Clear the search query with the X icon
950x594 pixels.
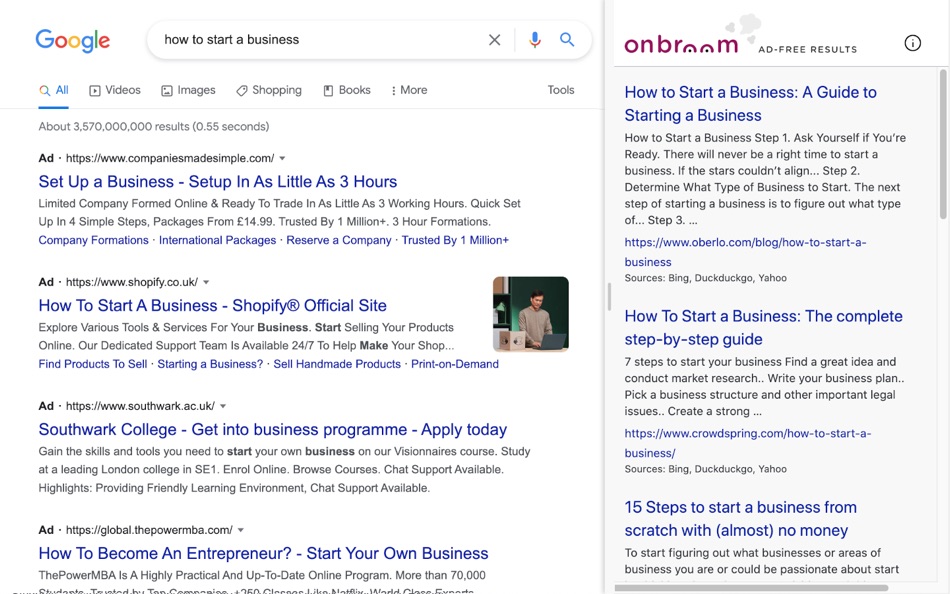(494, 40)
